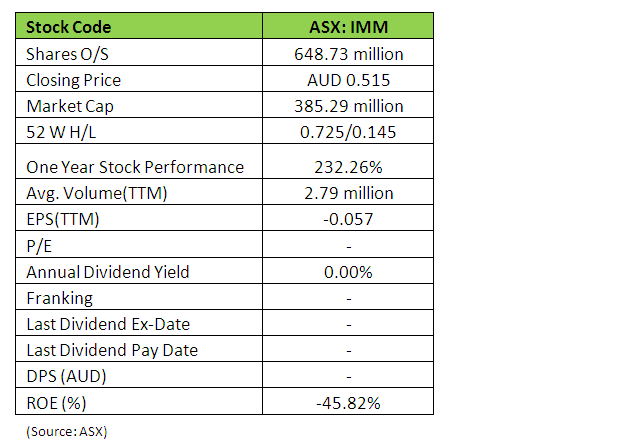640x445 pixels.
Task: Select the 2.79 million value
Action: click(x=347, y=193)
